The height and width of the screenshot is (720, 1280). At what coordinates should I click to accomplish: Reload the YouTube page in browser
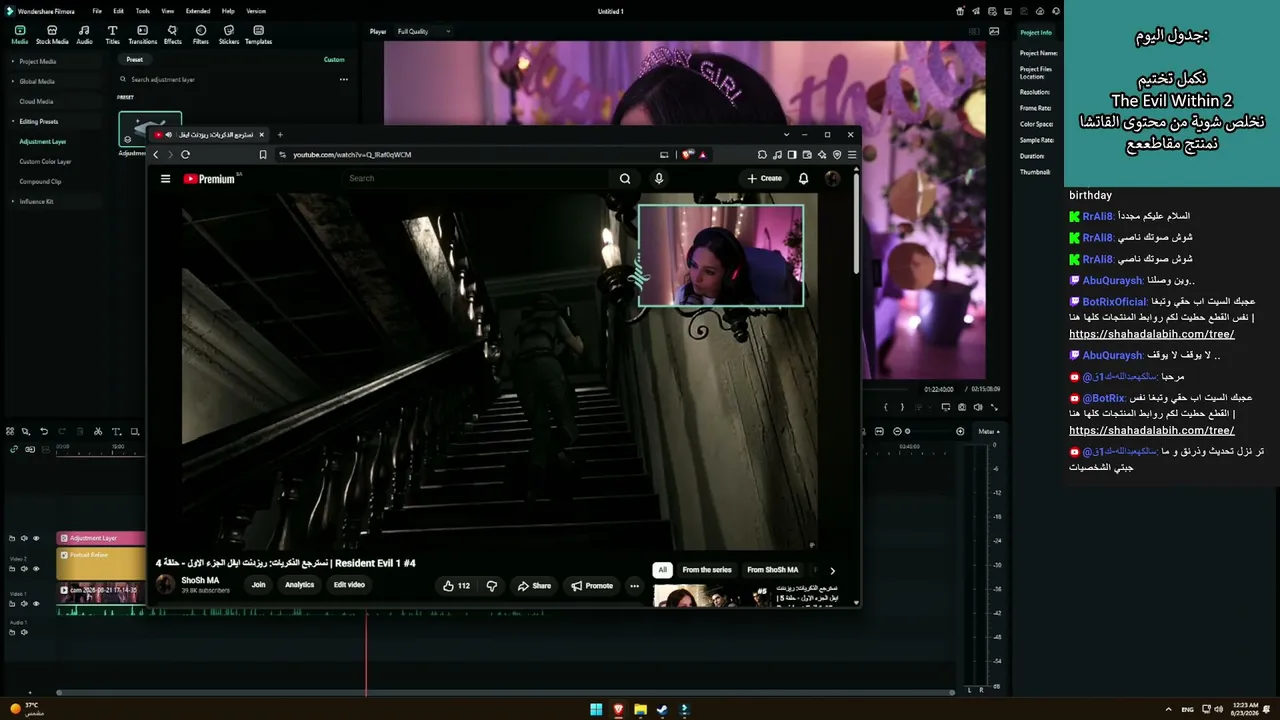pyautogui.click(x=185, y=155)
